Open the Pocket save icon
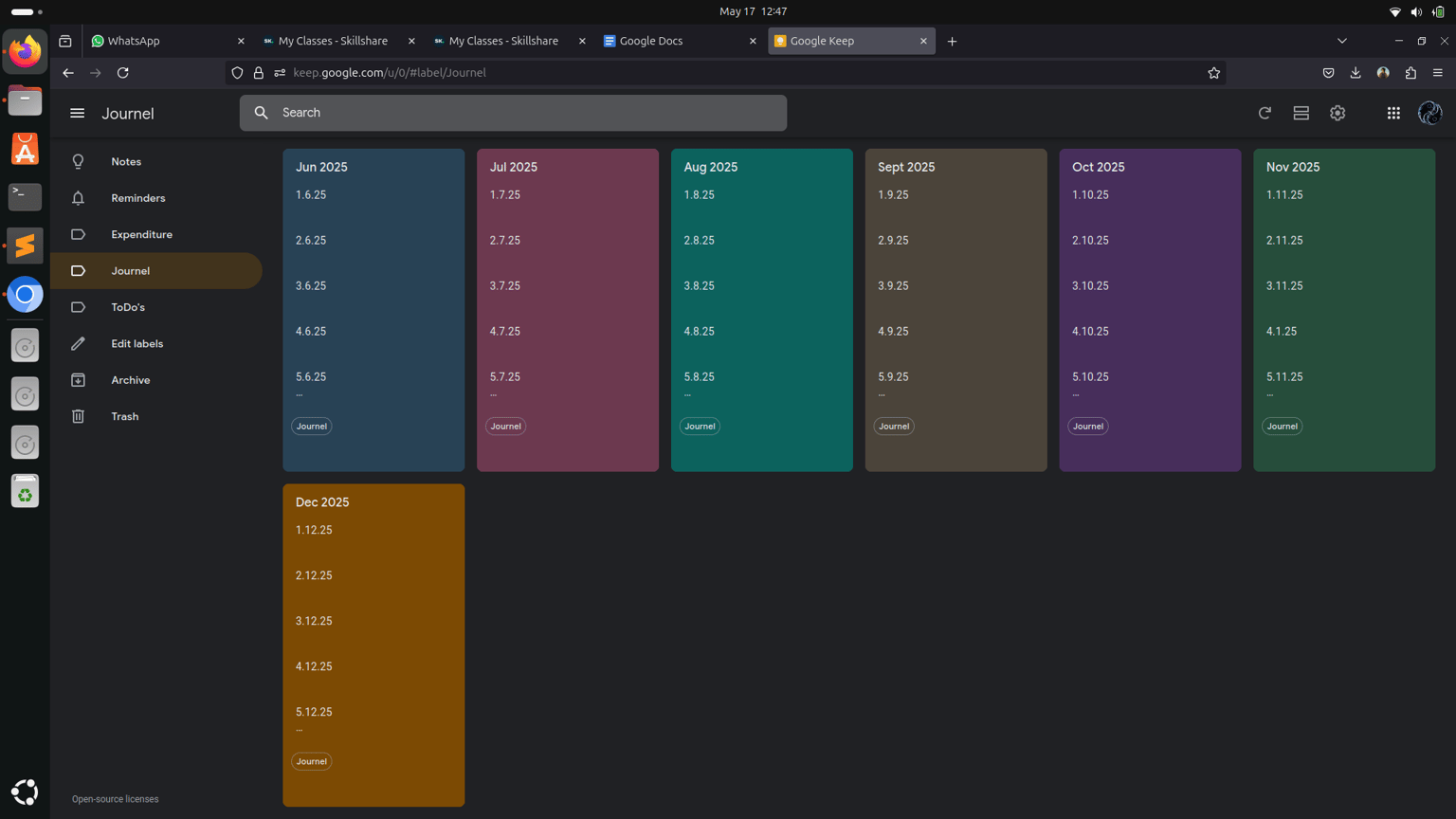Image resolution: width=1456 pixels, height=819 pixels. click(1328, 73)
